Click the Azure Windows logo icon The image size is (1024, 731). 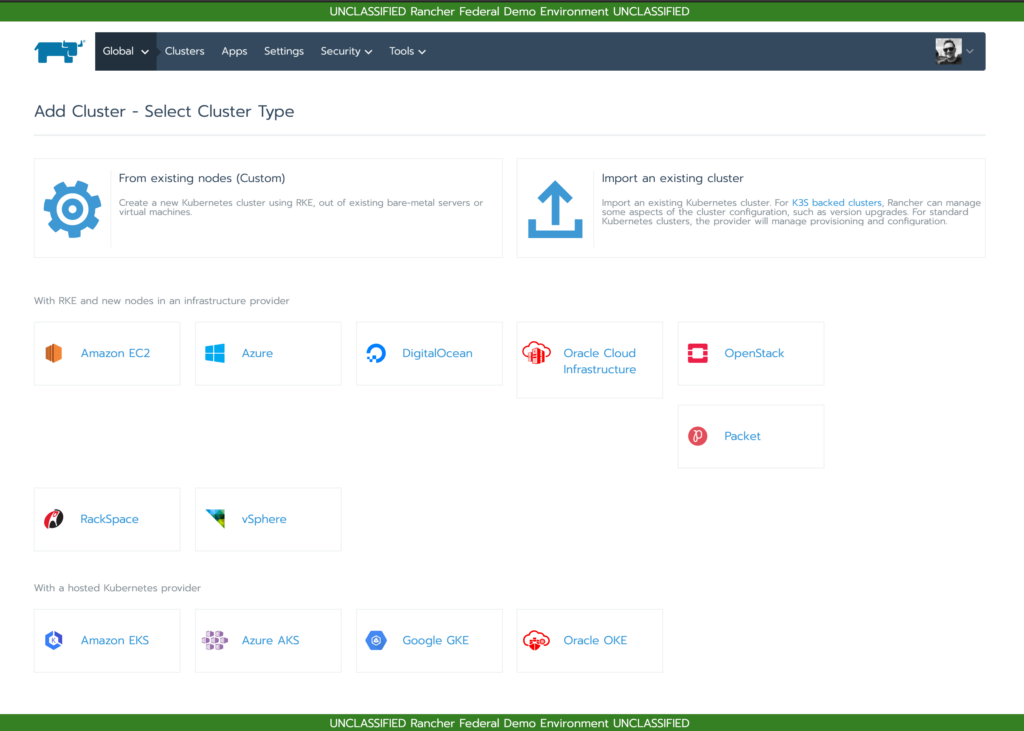[x=215, y=353]
